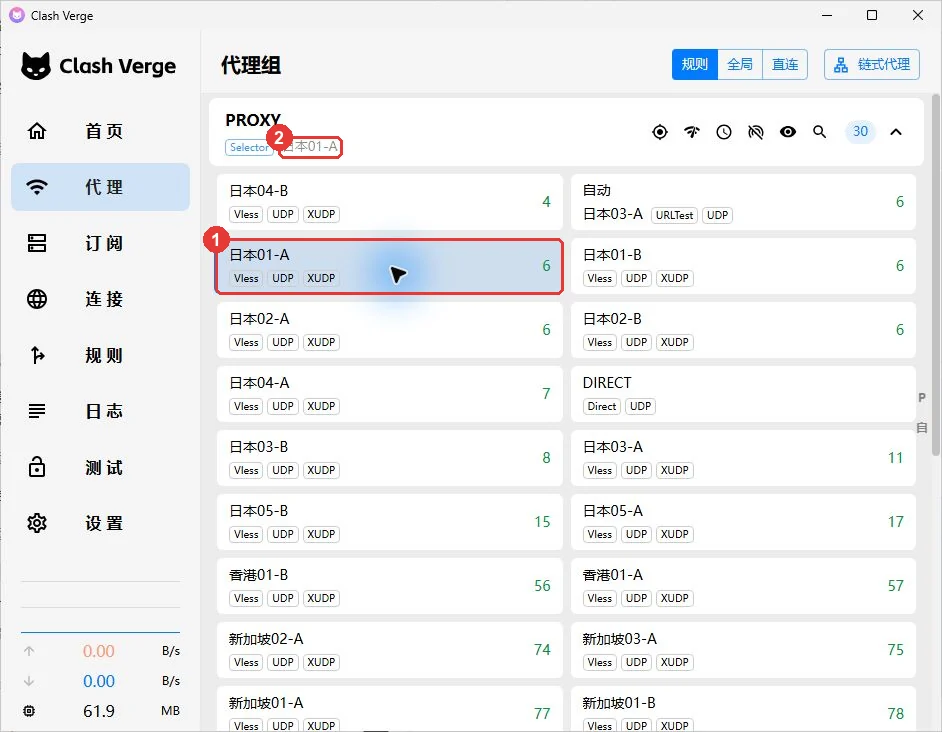
Task: Click delay value 4 on 日本04-B
Action: pyautogui.click(x=546, y=202)
